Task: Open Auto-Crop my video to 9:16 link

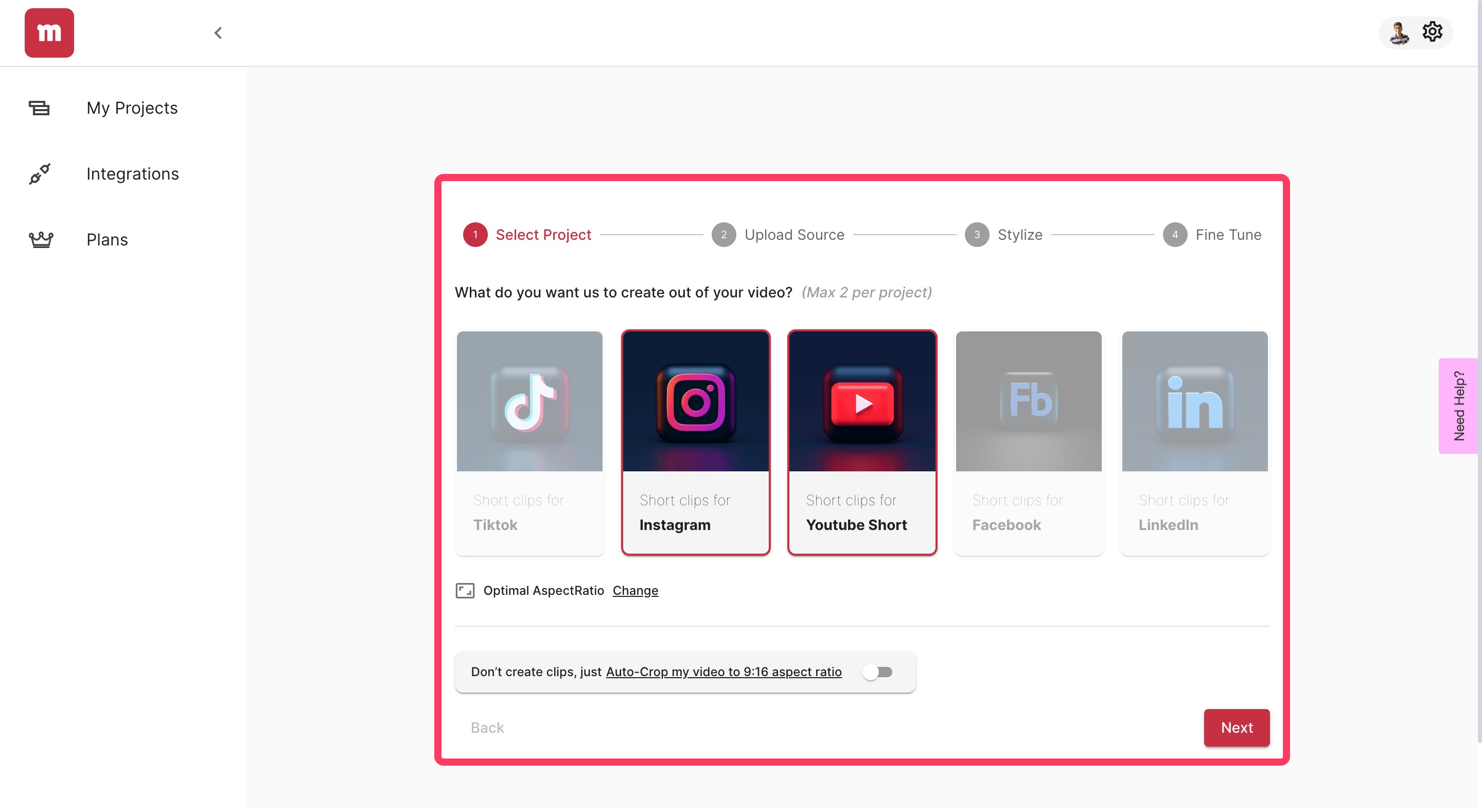Action: click(724, 672)
